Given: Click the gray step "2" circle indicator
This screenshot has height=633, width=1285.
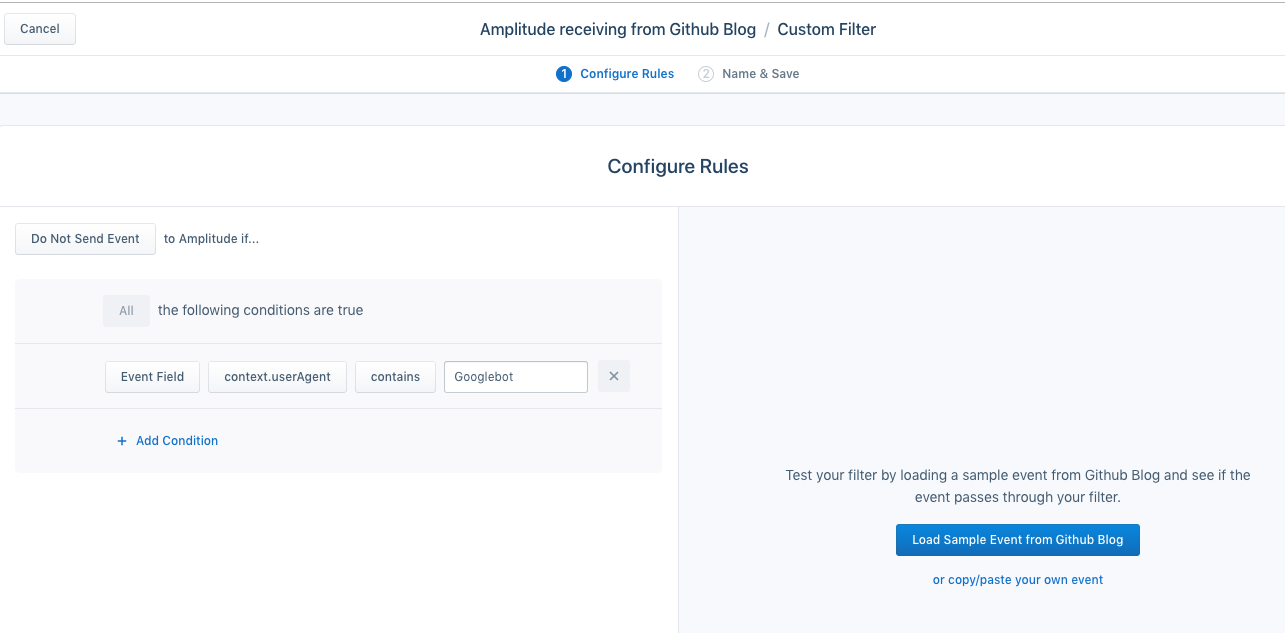Looking at the screenshot, I should [705, 73].
